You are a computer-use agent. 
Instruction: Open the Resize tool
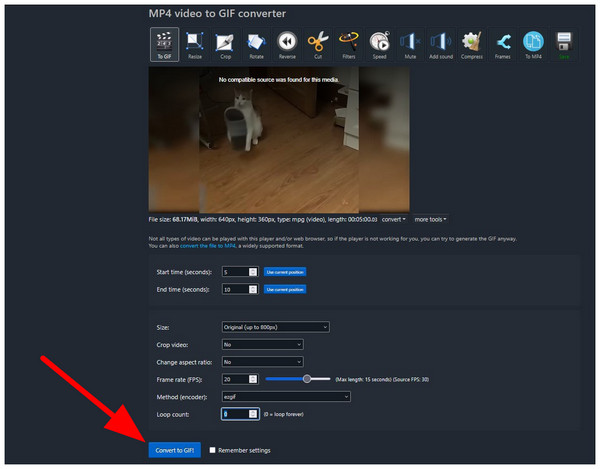coord(195,44)
